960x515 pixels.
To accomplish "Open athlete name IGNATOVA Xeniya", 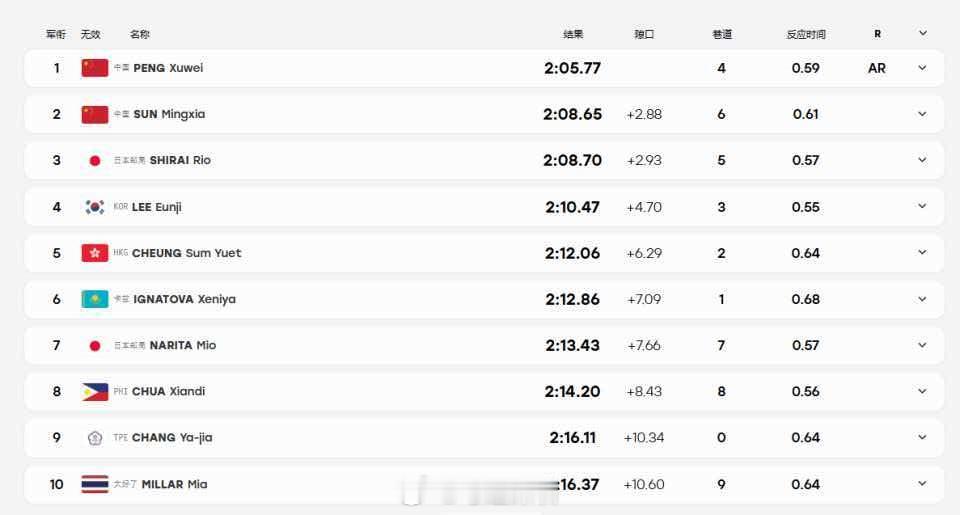I will (184, 299).
